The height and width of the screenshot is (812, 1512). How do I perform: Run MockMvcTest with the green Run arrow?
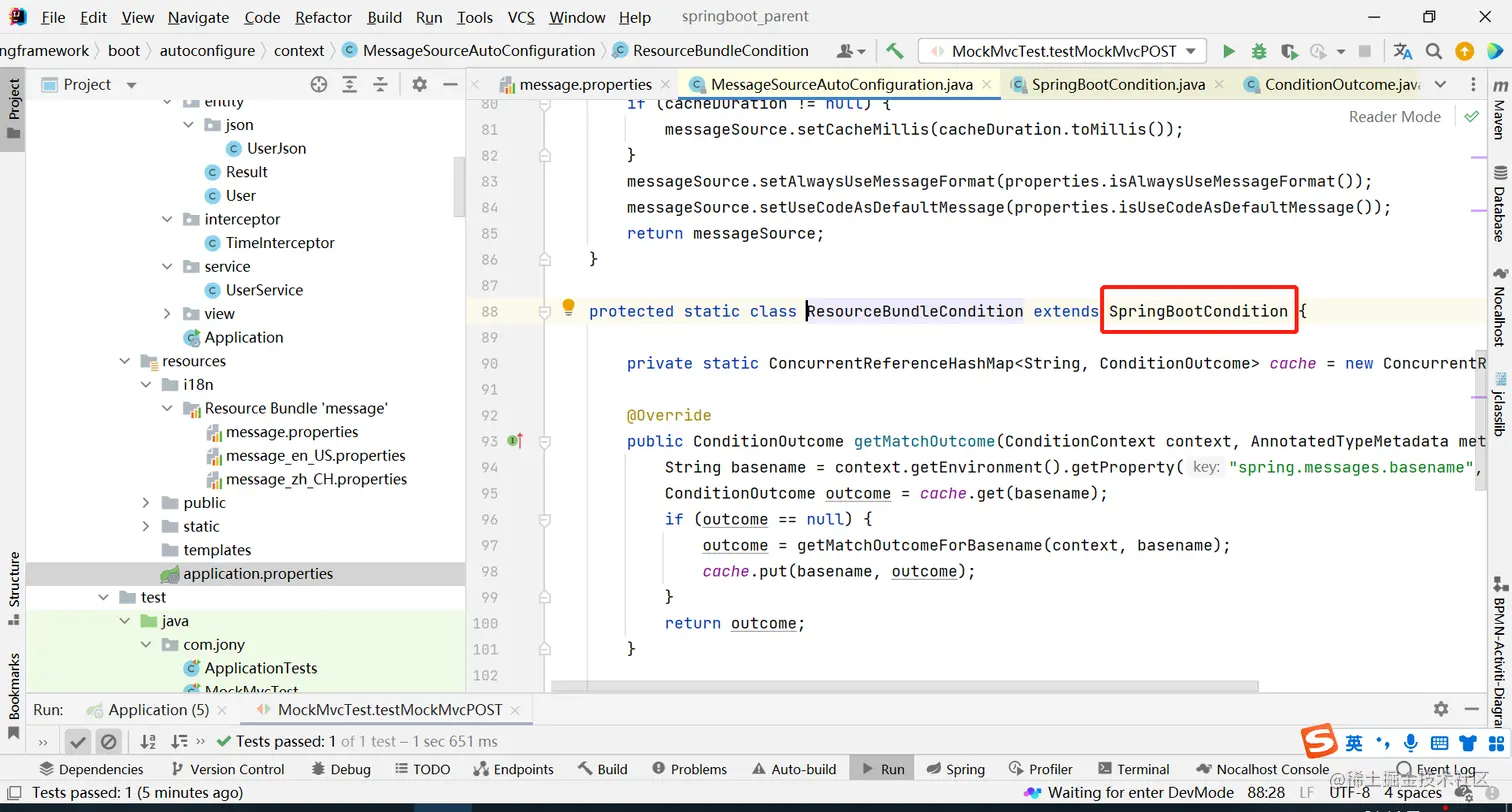point(1229,51)
